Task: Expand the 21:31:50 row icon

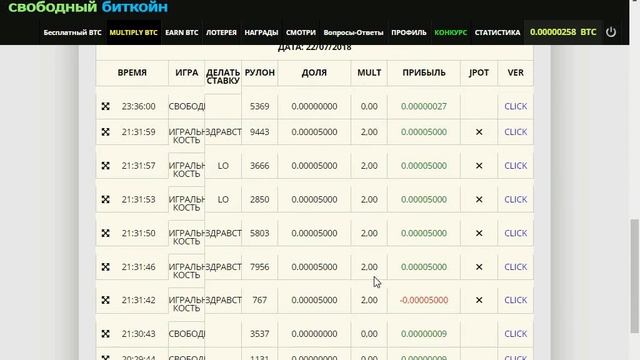Action: tap(105, 233)
